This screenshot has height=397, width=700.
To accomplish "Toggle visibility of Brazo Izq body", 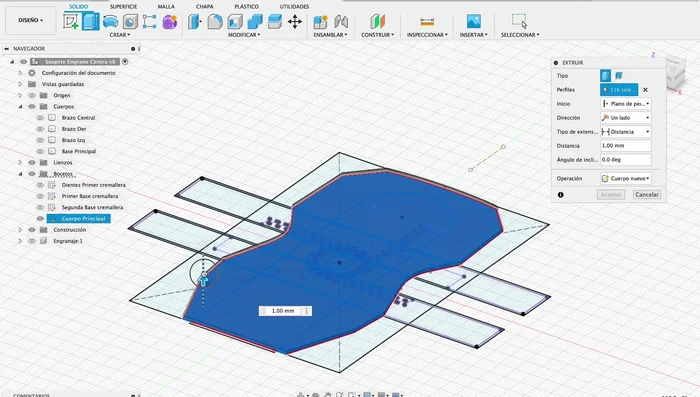I will 40,140.
